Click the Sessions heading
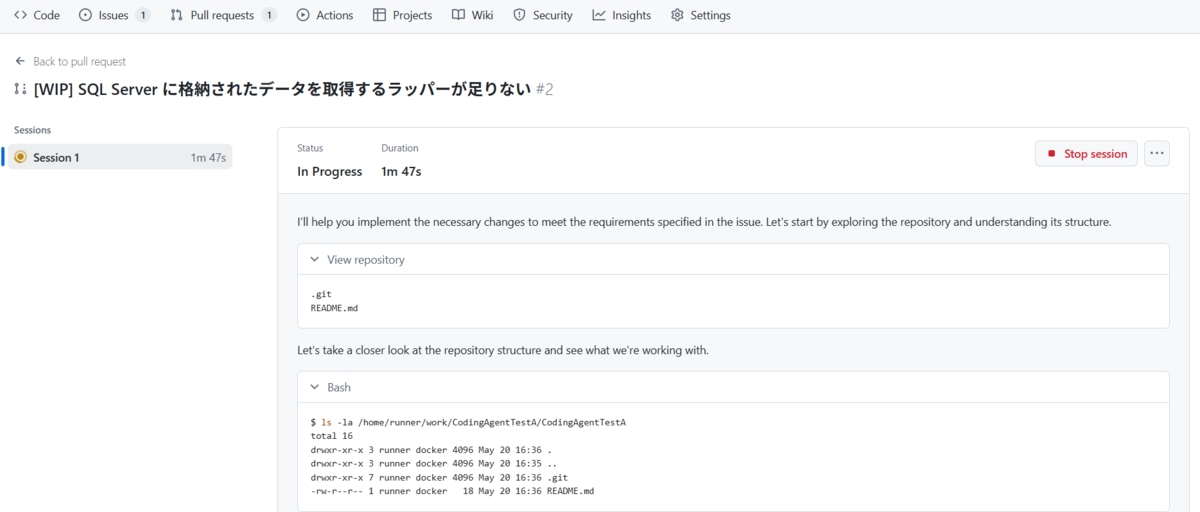This screenshot has width=1200, height=512. (x=33, y=130)
